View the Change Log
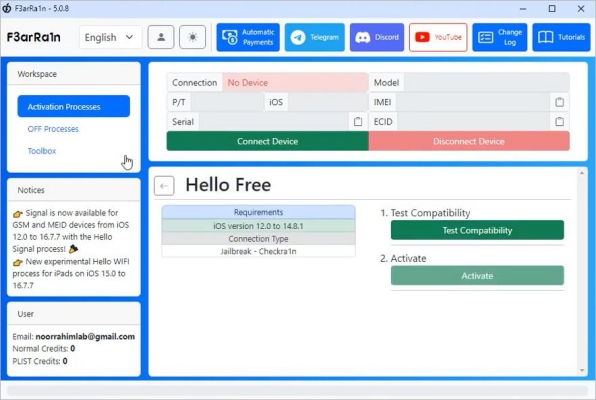 point(499,37)
